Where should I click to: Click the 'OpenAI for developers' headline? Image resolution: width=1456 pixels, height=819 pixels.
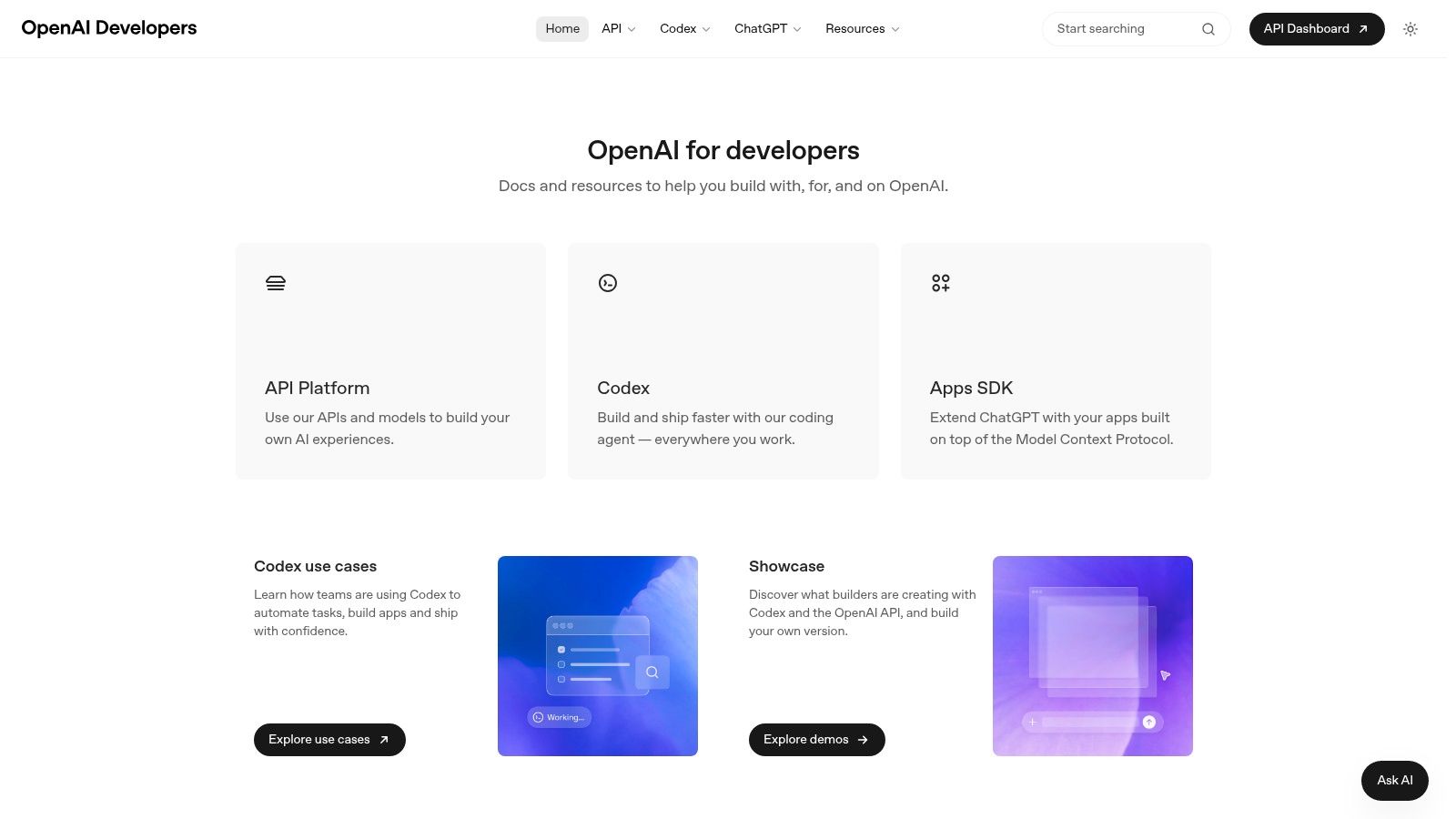(723, 150)
